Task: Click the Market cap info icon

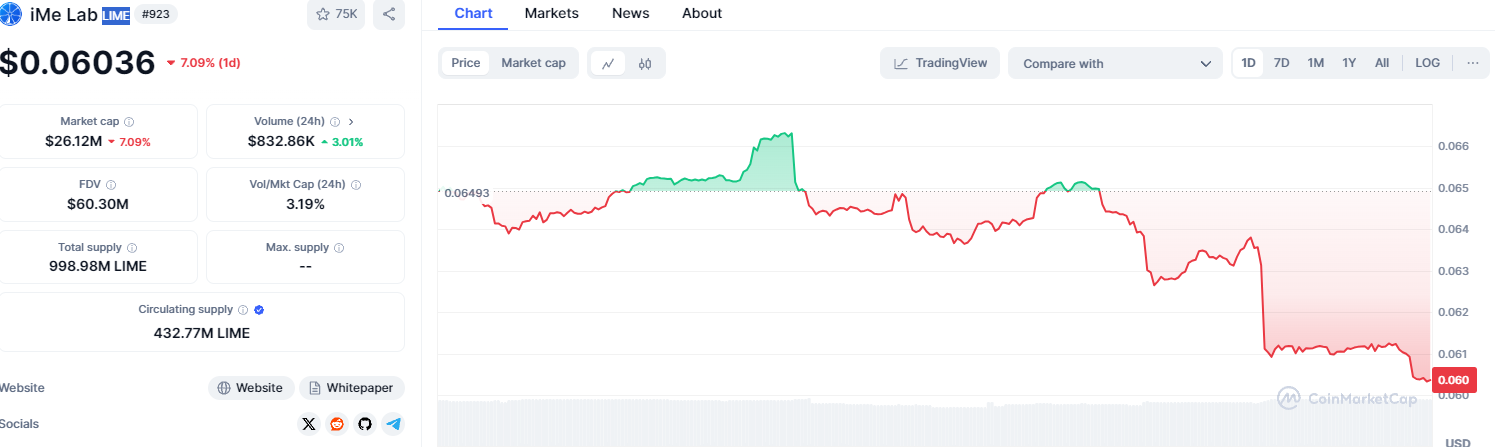Action: [x=130, y=122]
